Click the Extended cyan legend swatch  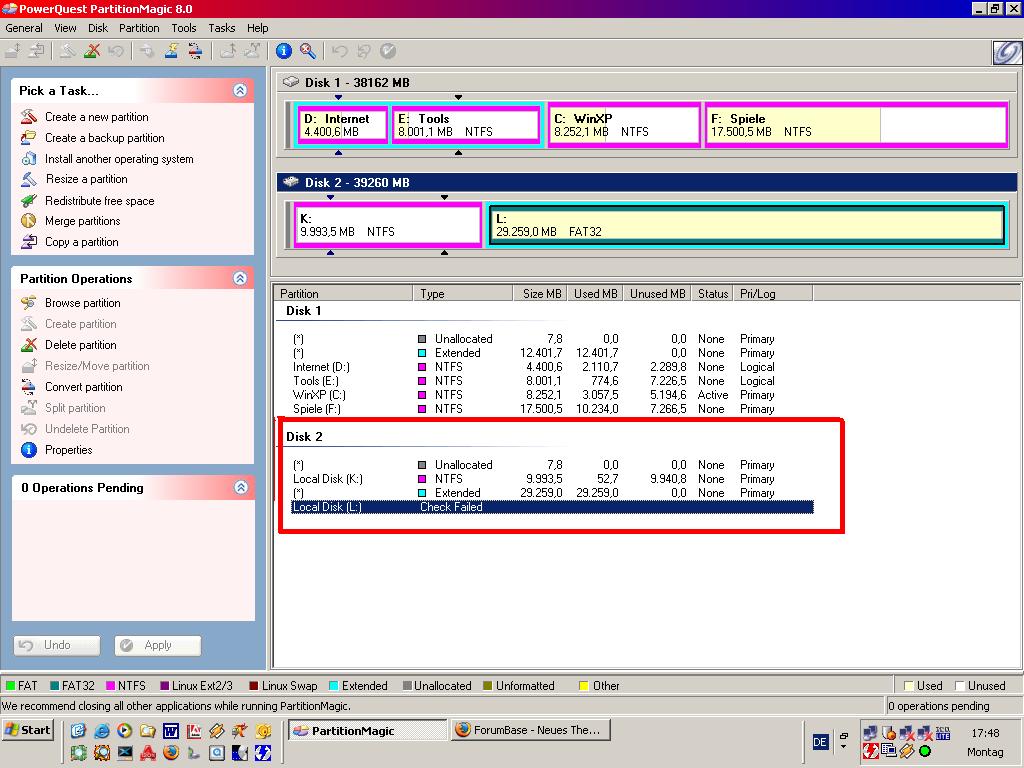pyautogui.click(x=334, y=686)
